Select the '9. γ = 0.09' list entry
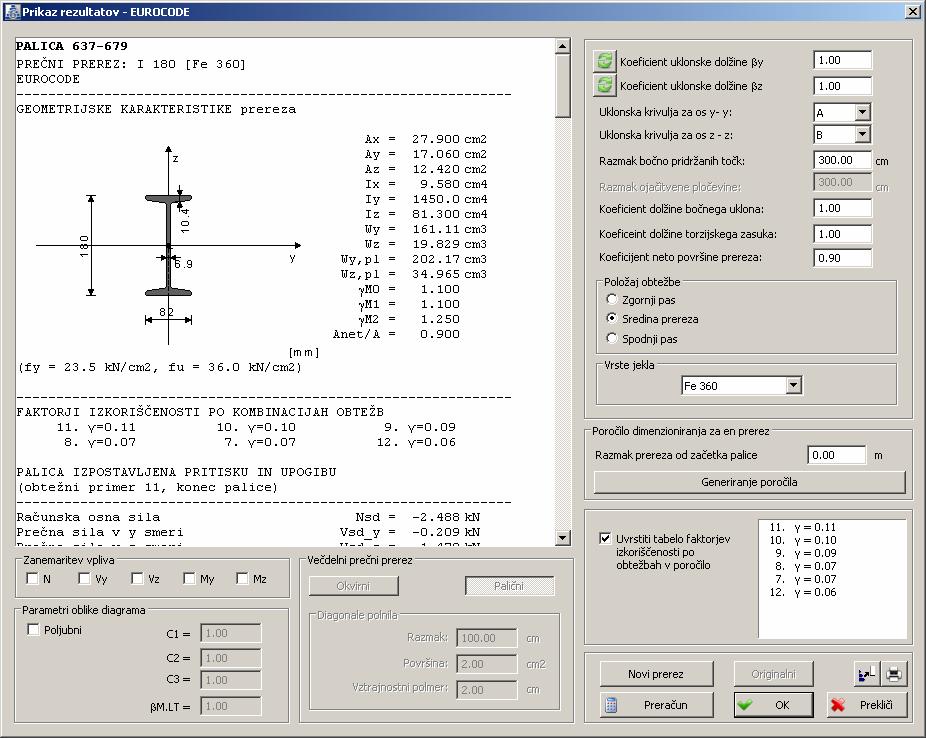 [806, 553]
